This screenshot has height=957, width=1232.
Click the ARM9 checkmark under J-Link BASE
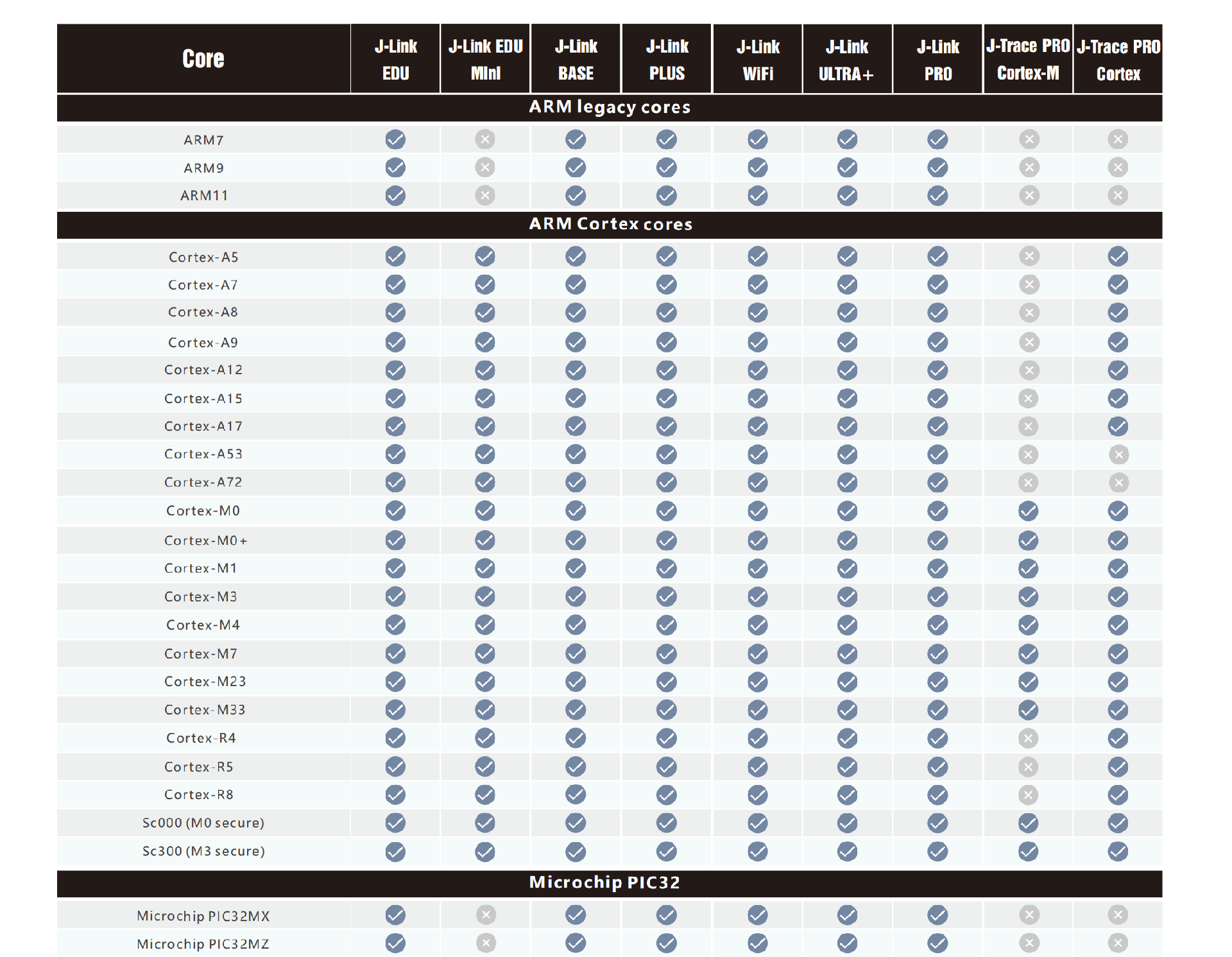576,168
